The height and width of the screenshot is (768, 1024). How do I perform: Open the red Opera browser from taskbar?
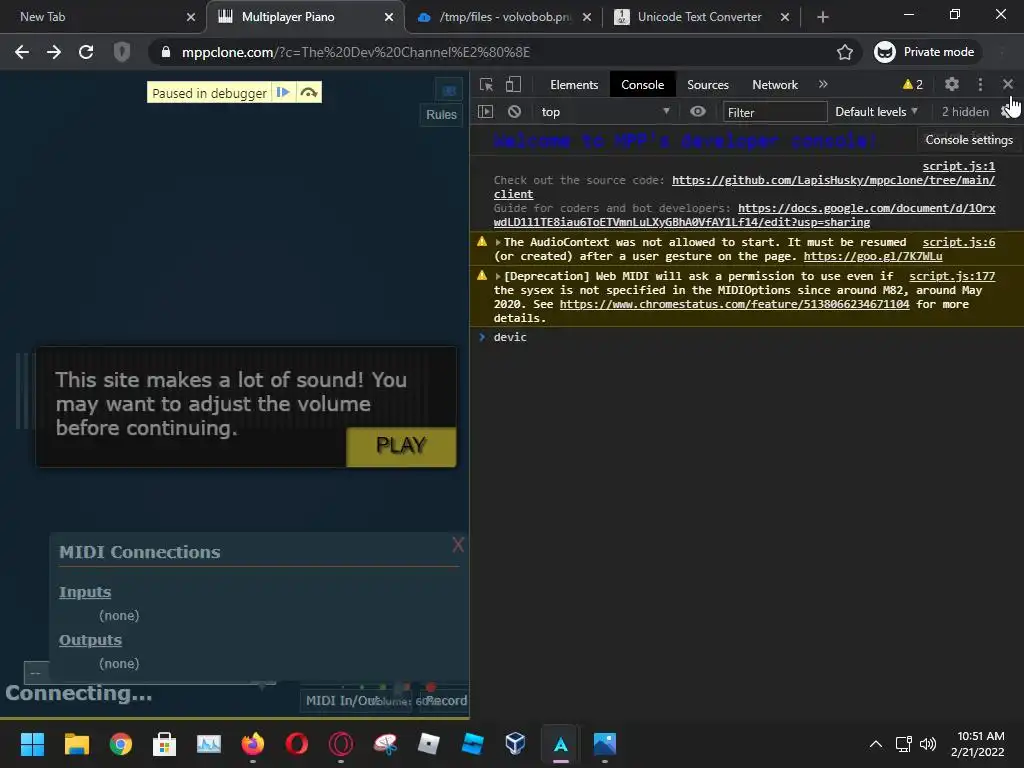pos(296,744)
